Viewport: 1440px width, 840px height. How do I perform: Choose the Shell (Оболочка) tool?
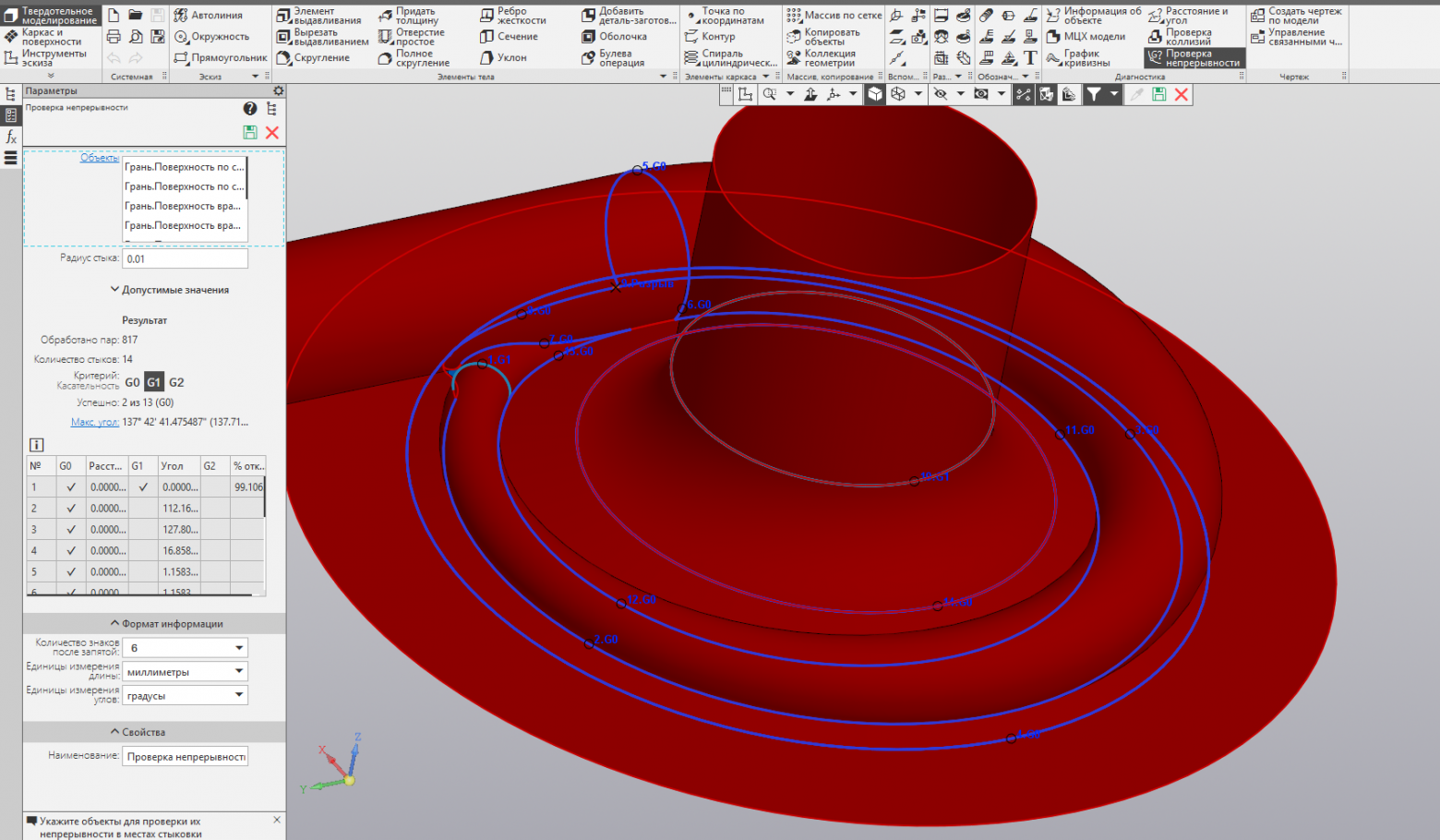click(x=614, y=37)
